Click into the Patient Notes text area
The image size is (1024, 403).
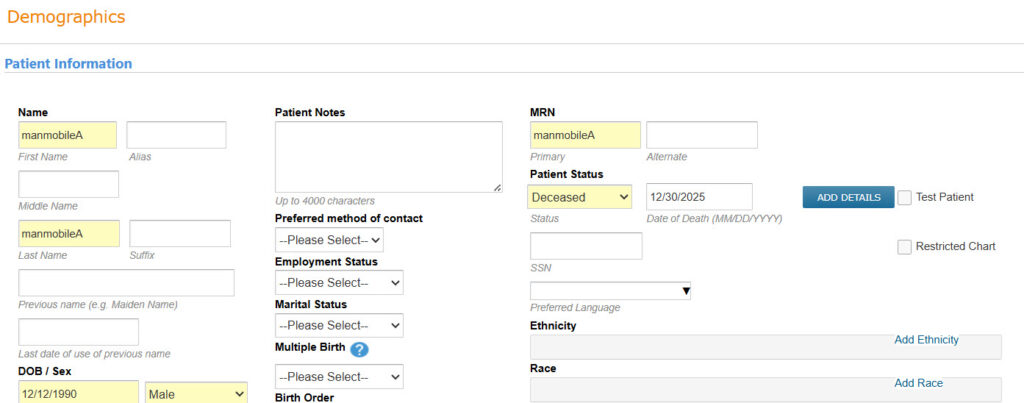[x=388, y=156]
